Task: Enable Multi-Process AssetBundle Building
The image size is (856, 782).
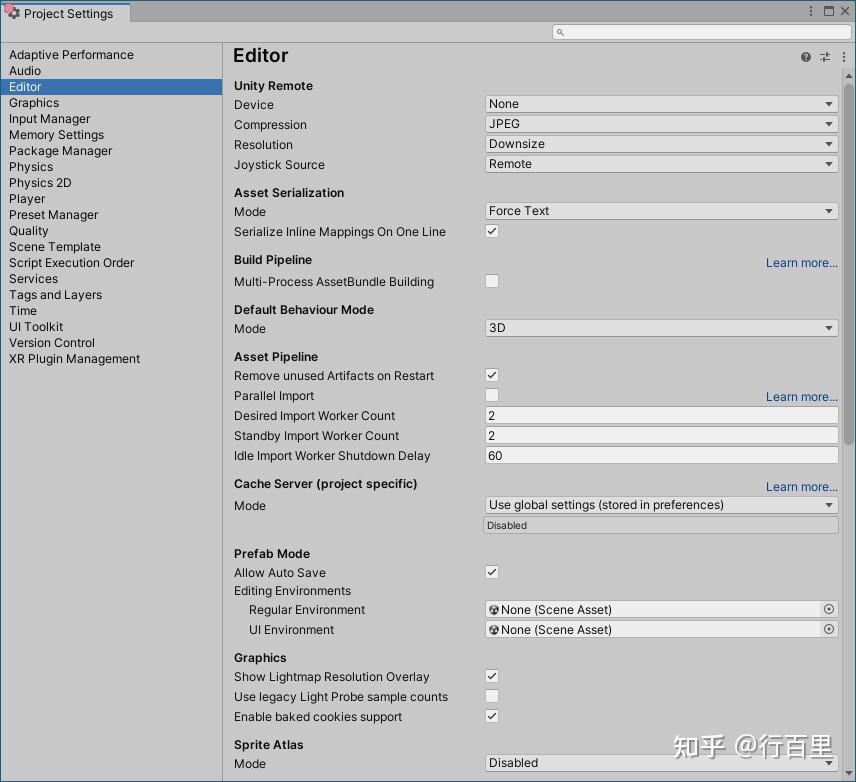Action: click(492, 282)
